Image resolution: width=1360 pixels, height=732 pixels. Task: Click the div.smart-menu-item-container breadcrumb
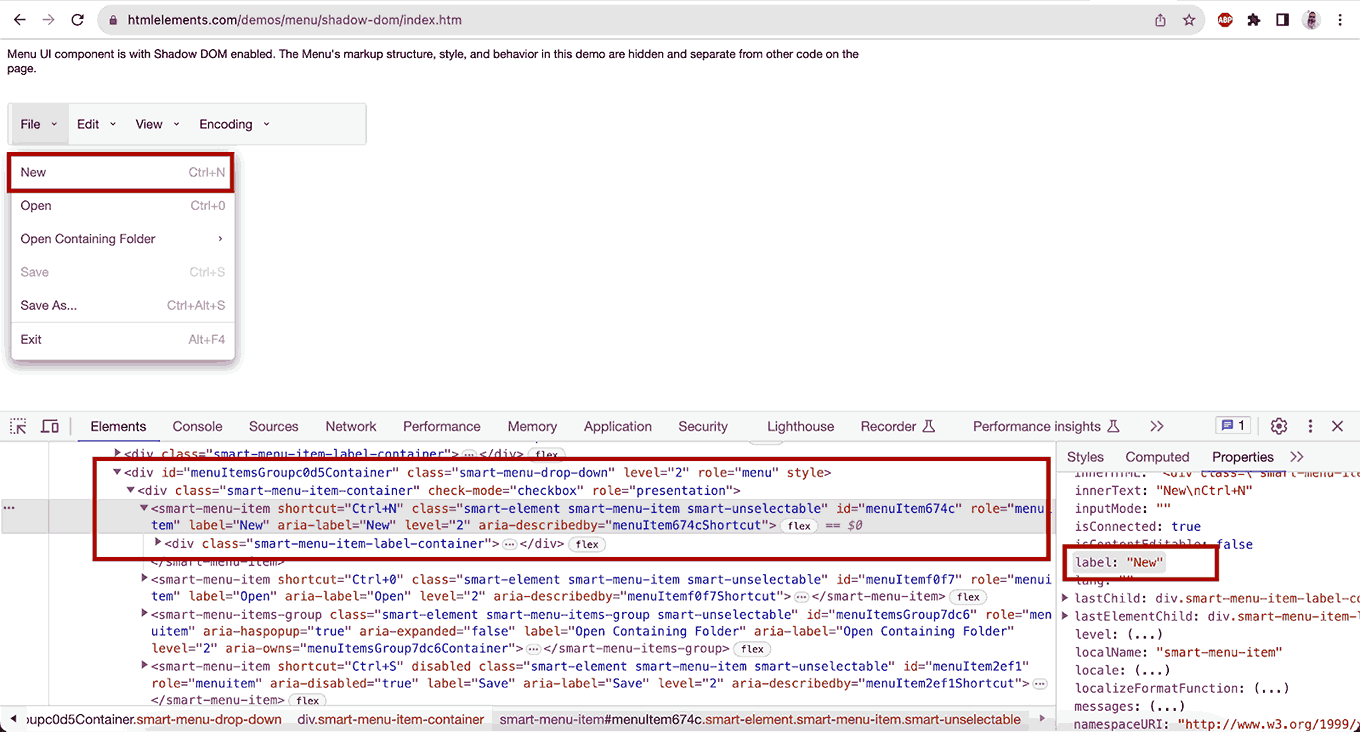point(391,720)
